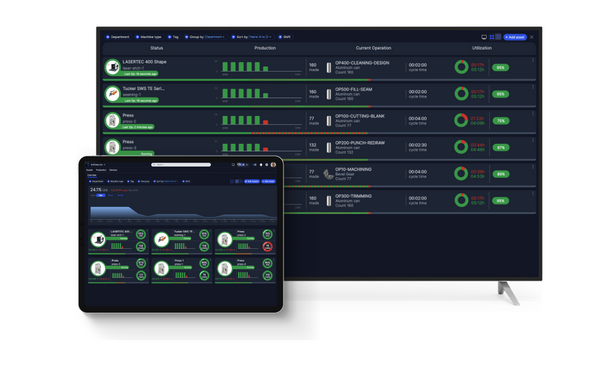
Task: Click utilization donut in OP10-MACHINING row
Action: tap(461, 173)
